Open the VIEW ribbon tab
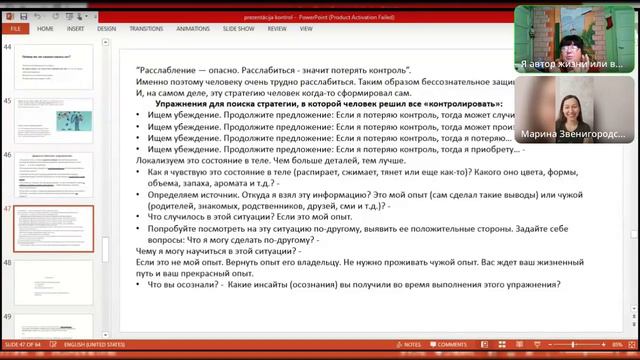This screenshot has width=640, height=360. tap(306, 29)
